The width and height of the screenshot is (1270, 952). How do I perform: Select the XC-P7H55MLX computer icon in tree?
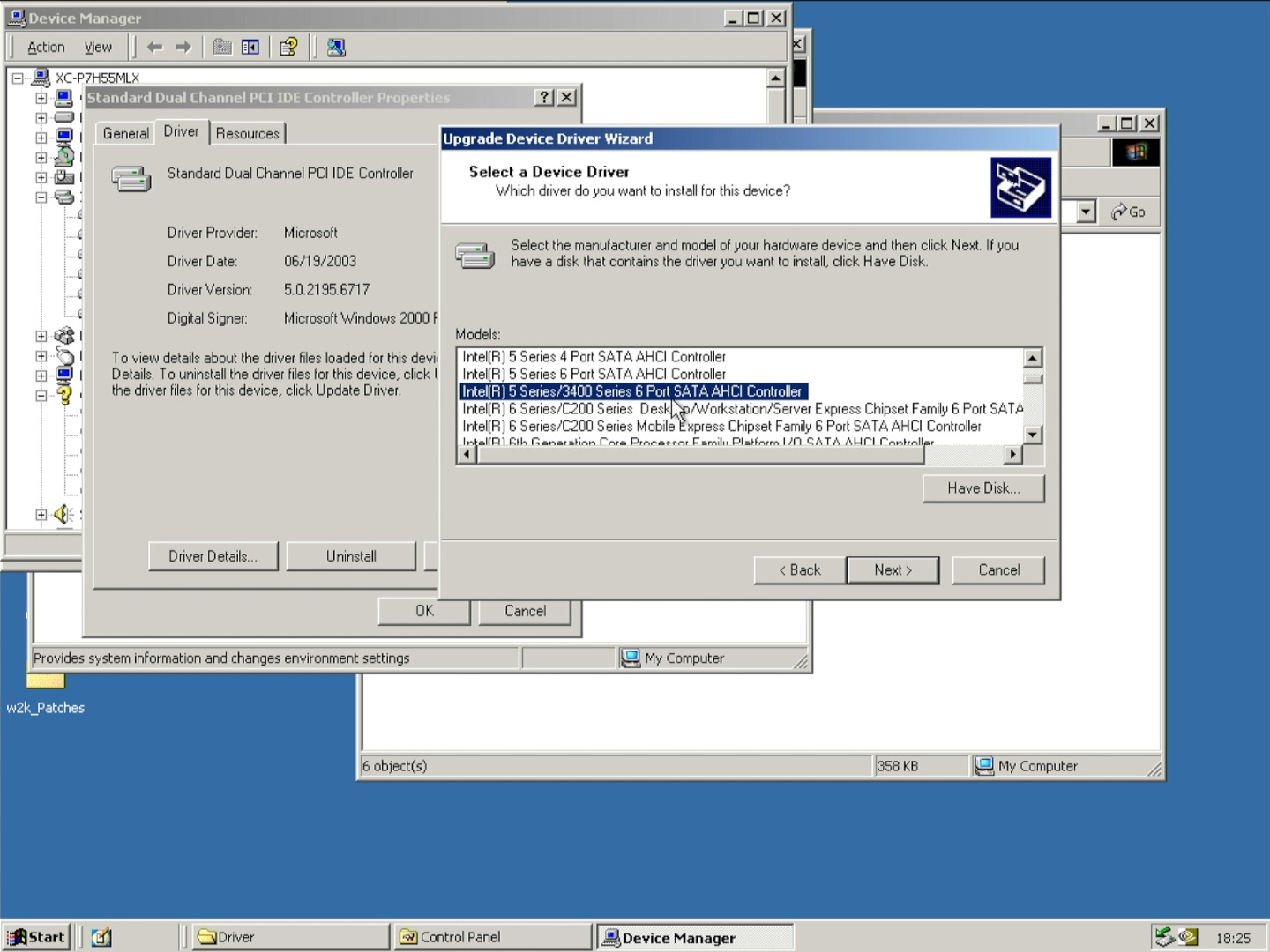41,78
